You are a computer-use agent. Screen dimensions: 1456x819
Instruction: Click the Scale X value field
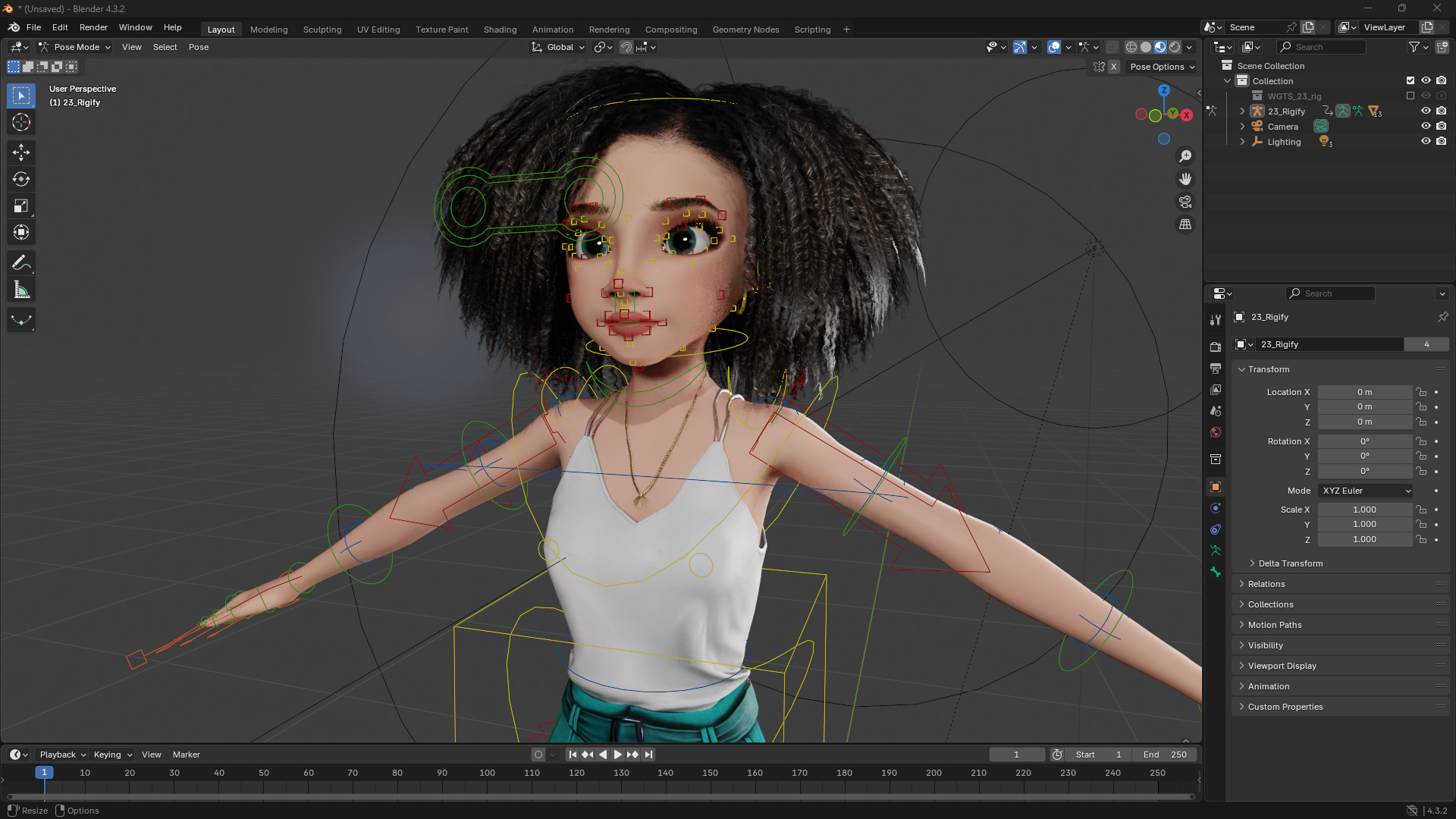(x=1363, y=510)
